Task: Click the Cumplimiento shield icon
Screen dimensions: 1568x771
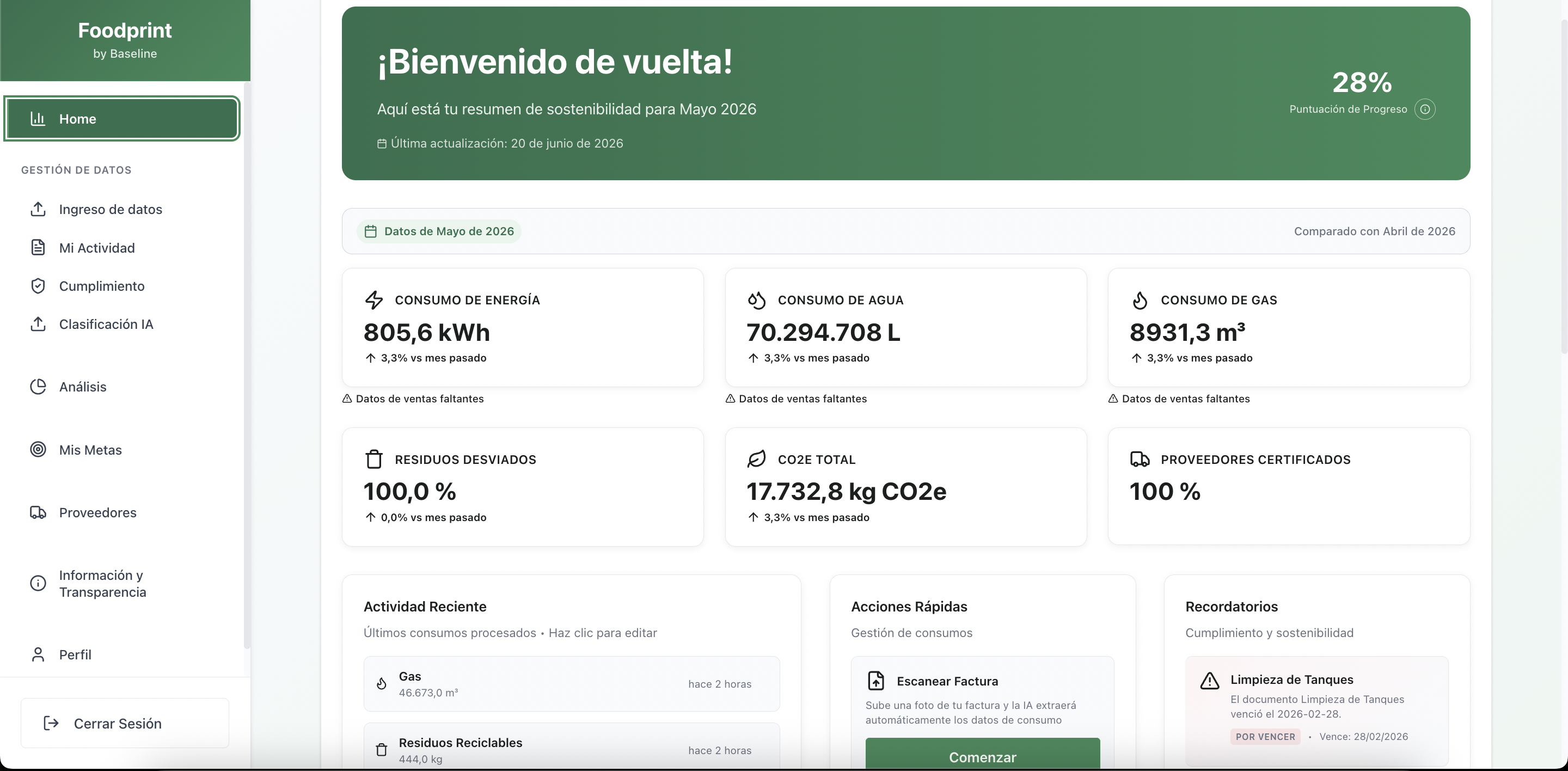Action: click(38, 286)
